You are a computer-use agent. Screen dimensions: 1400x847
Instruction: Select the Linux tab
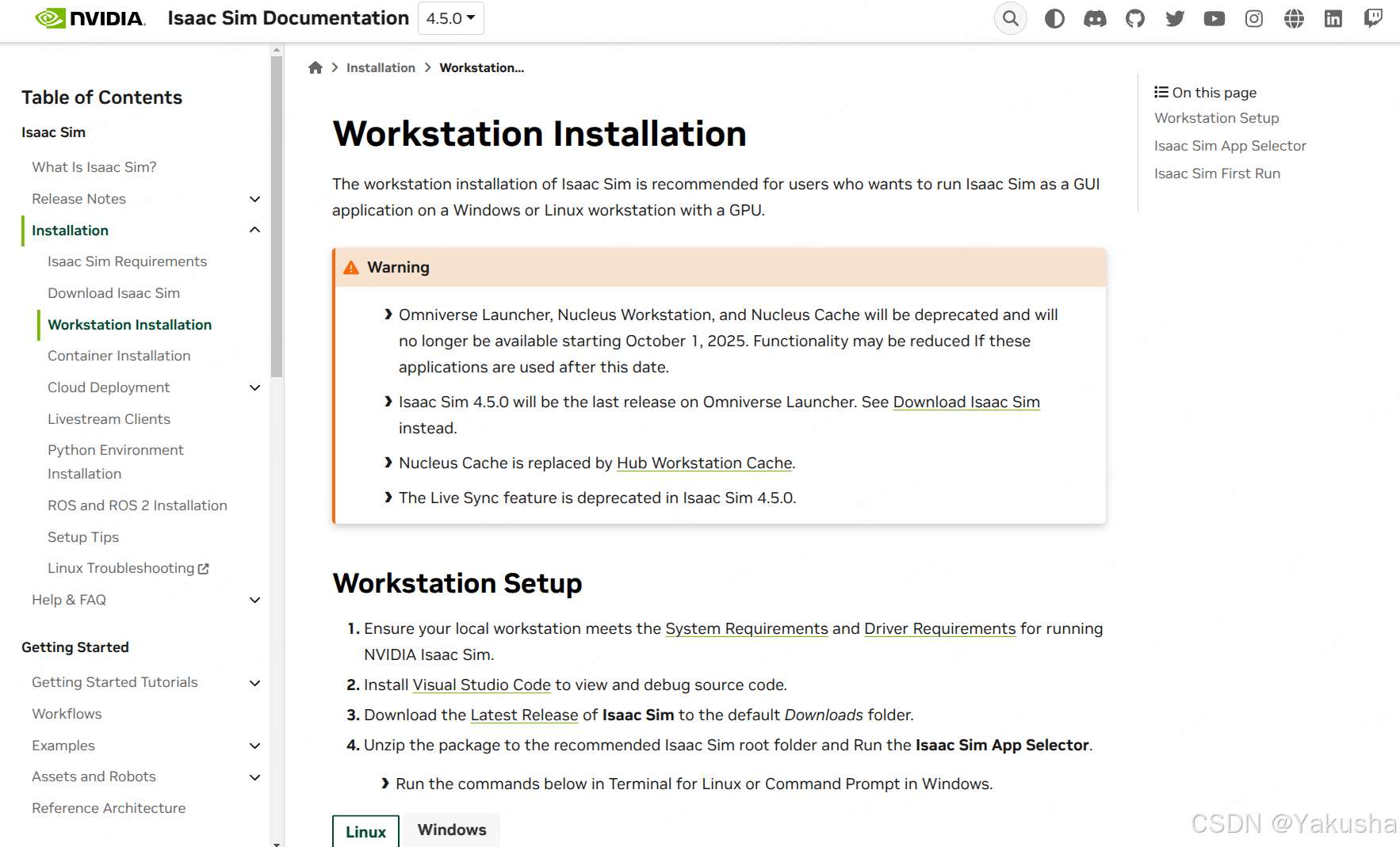tap(365, 831)
